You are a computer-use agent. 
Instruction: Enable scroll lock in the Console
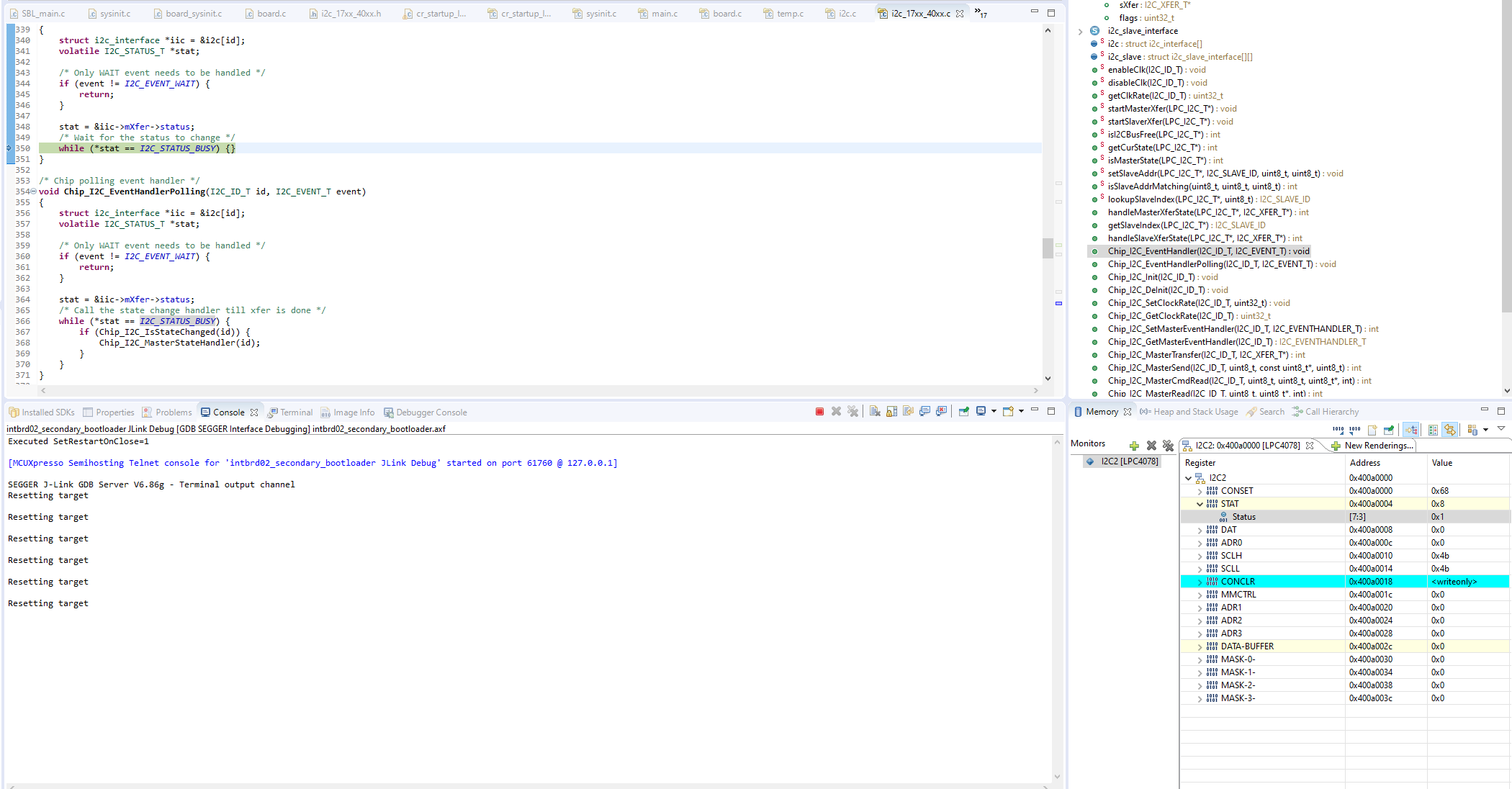pos(891,411)
